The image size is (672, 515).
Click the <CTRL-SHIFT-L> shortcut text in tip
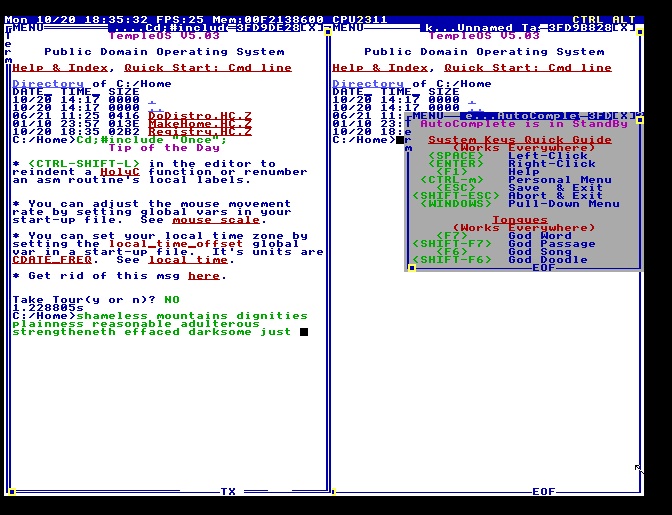pos(84,164)
